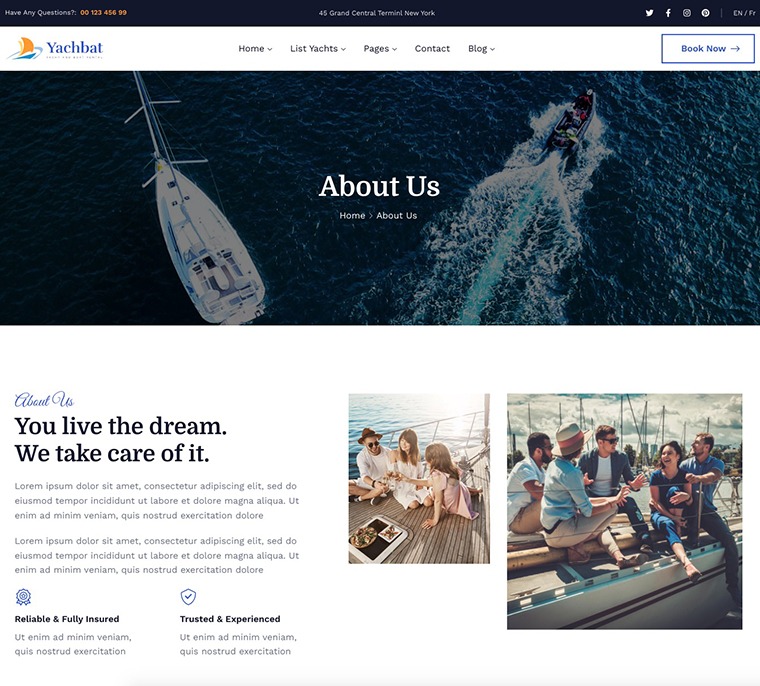Click the Reliable & Fully Insured badge icon
This screenshot has height=686, width=760.
tap(23, 597)
